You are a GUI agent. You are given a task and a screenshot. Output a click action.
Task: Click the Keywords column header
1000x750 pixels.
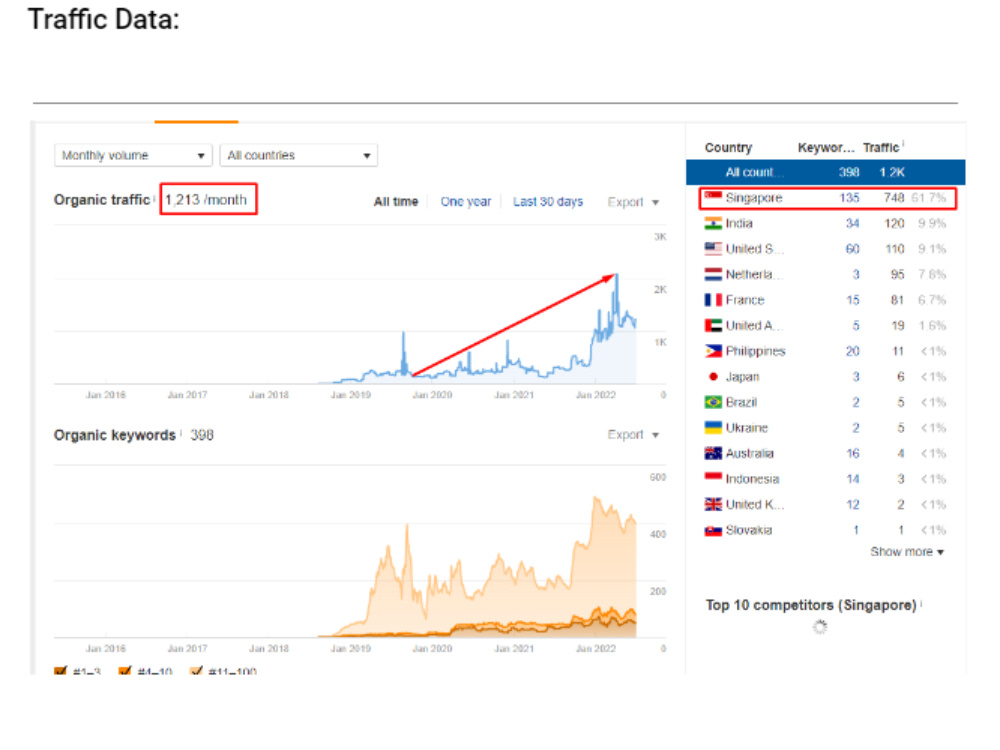click(825, 147)
